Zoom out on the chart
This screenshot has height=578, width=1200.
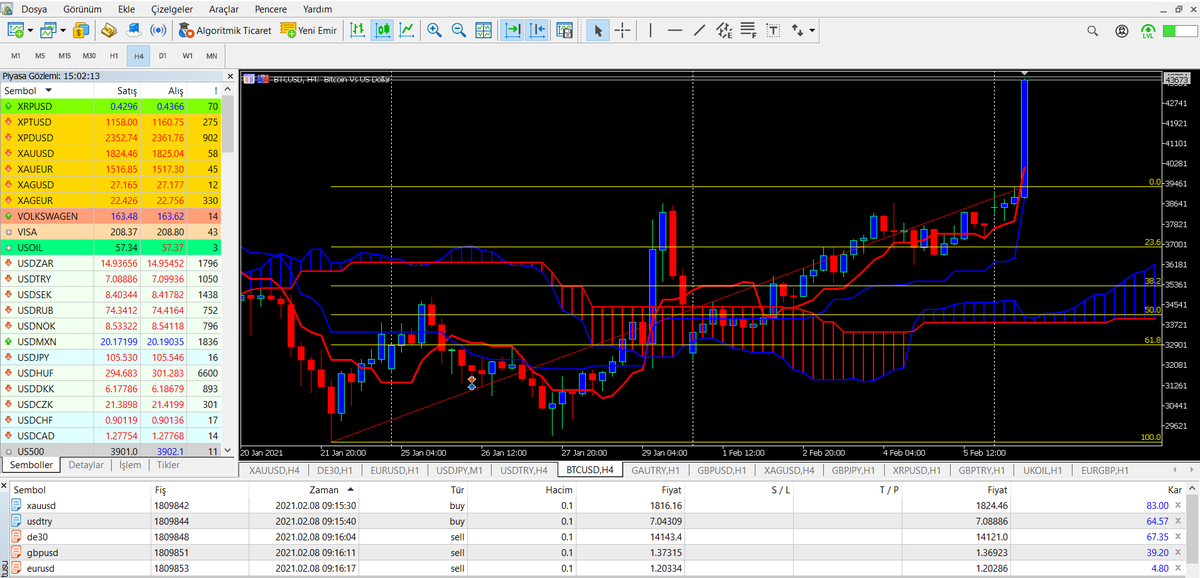pyautogui.click(x=459, y=30)
